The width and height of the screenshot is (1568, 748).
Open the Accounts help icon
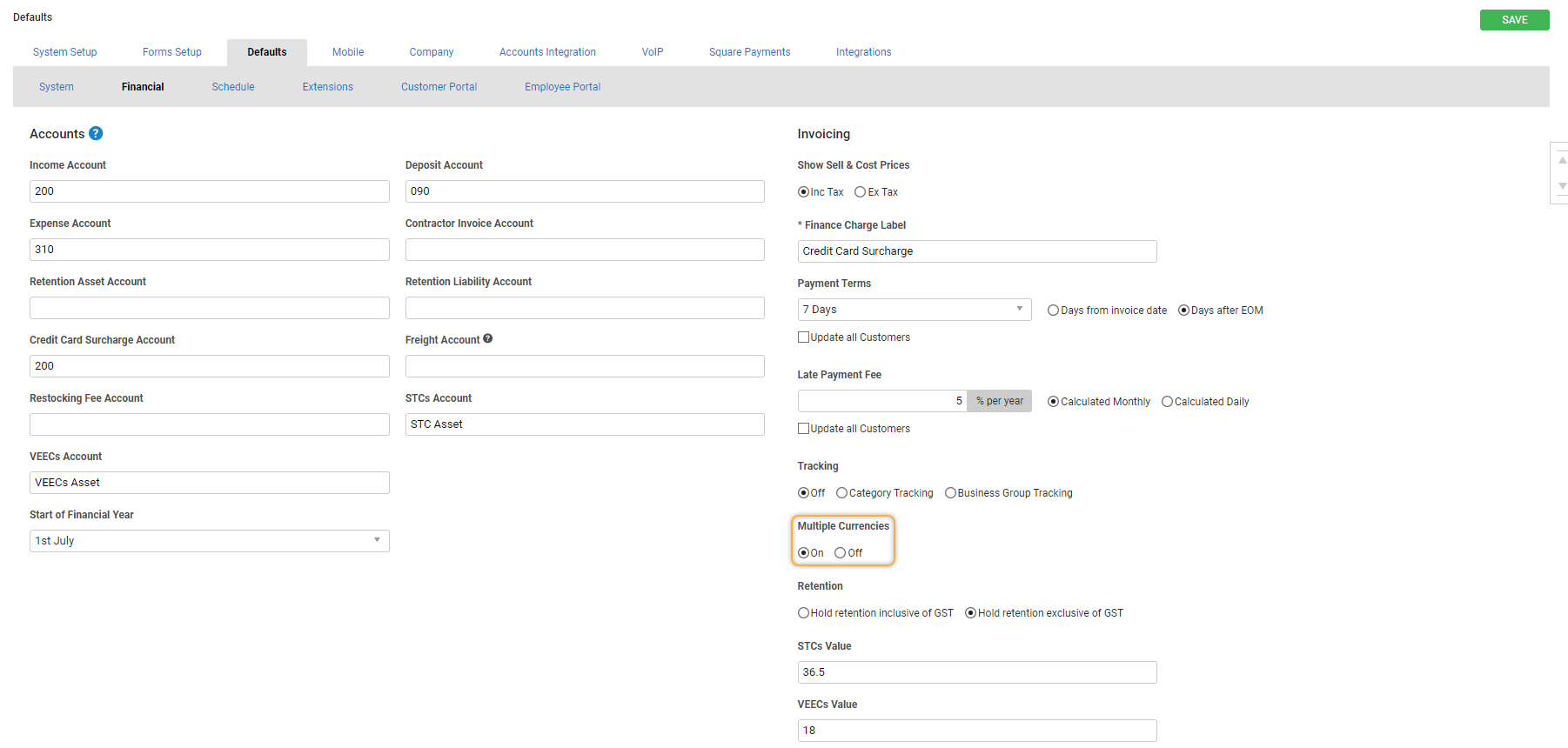coord(96,133)
